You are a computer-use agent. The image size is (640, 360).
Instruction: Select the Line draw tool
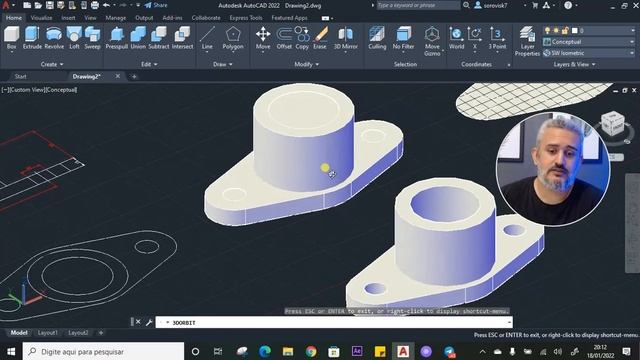click(207, 38)
